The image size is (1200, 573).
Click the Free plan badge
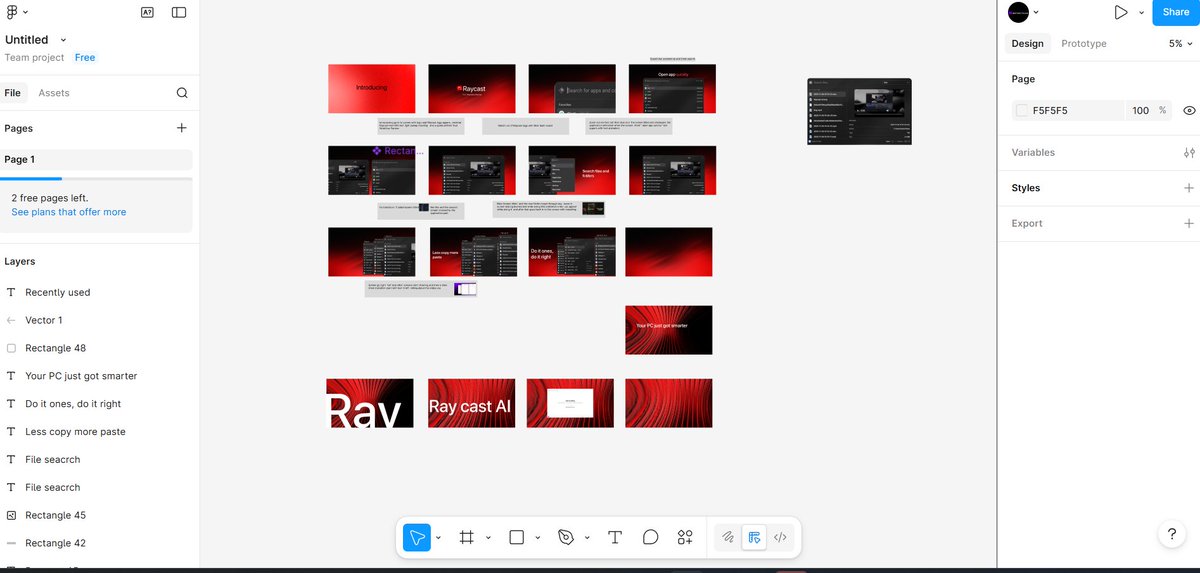85,58
